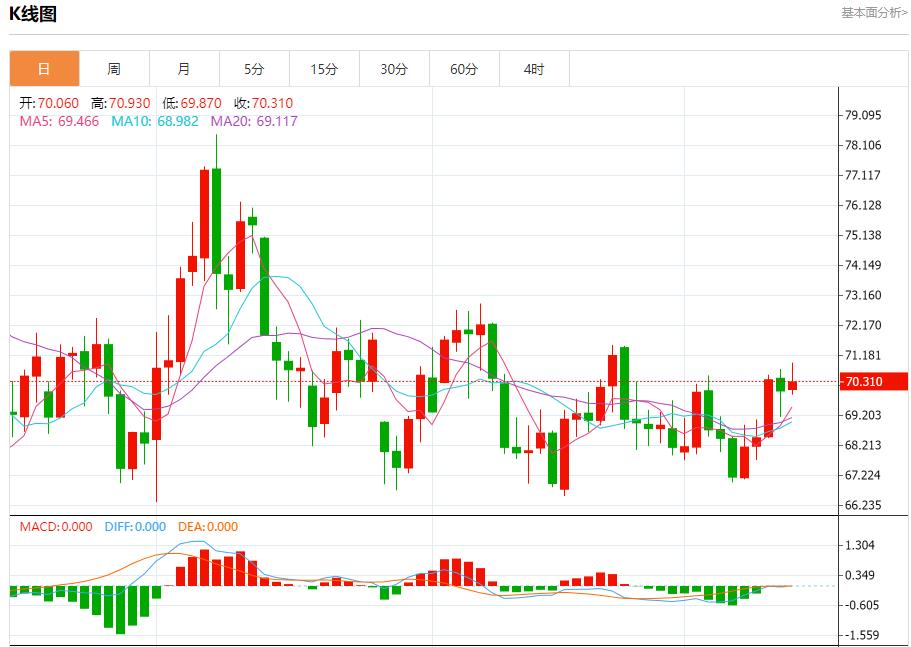This screenshot has height=647, width=911.
Task: Choose the 30分 interval tab
Action: pos(394,69)
